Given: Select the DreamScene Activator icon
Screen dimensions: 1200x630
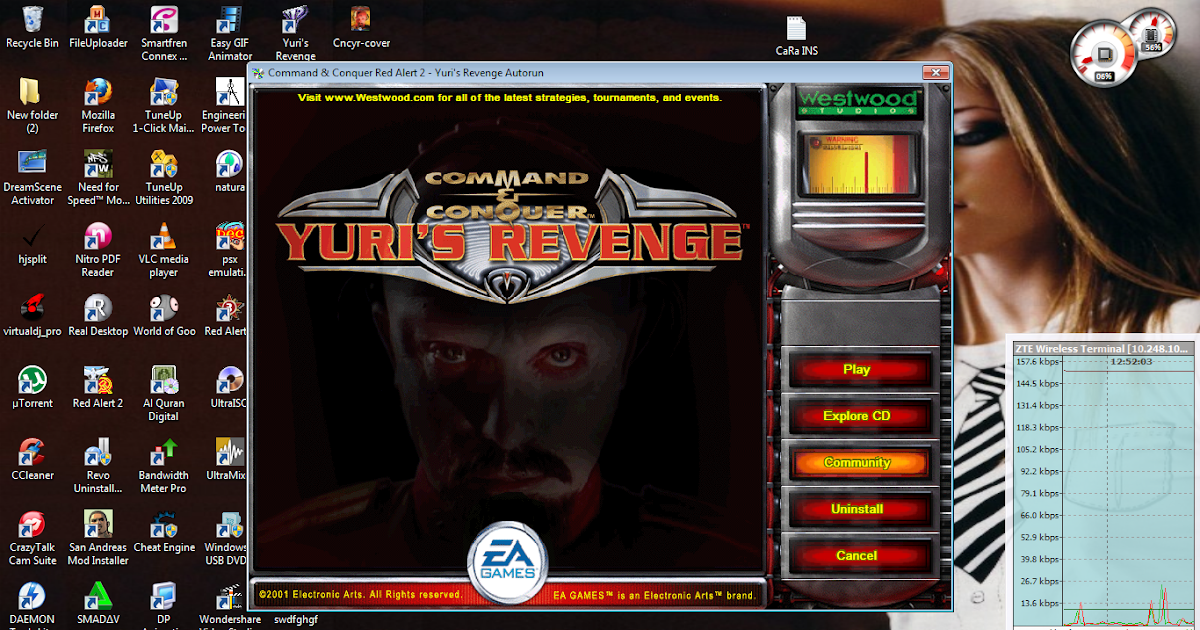Looking at the screenshot, I should pyautogui.click(x=32, y=177).
